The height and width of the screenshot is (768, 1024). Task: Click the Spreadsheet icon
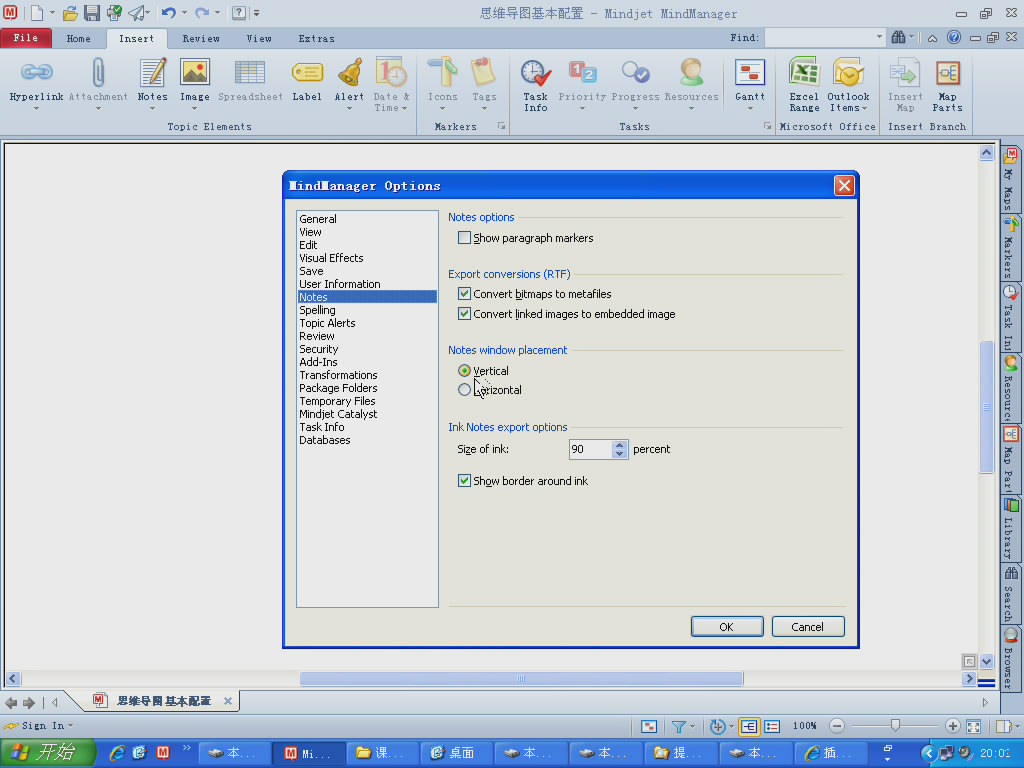(249, 72)
